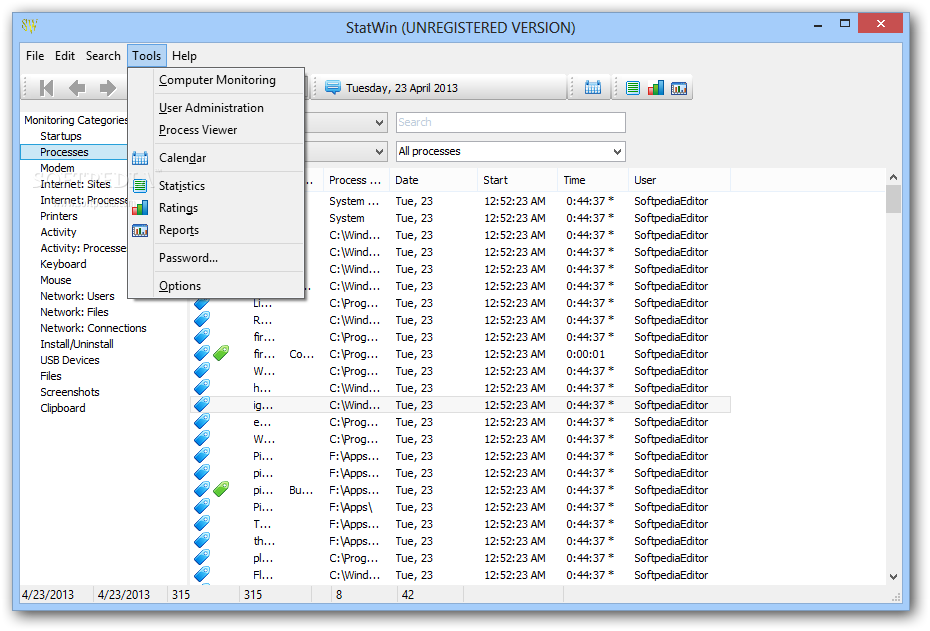Sort by the Start column header

pos(517,180)
